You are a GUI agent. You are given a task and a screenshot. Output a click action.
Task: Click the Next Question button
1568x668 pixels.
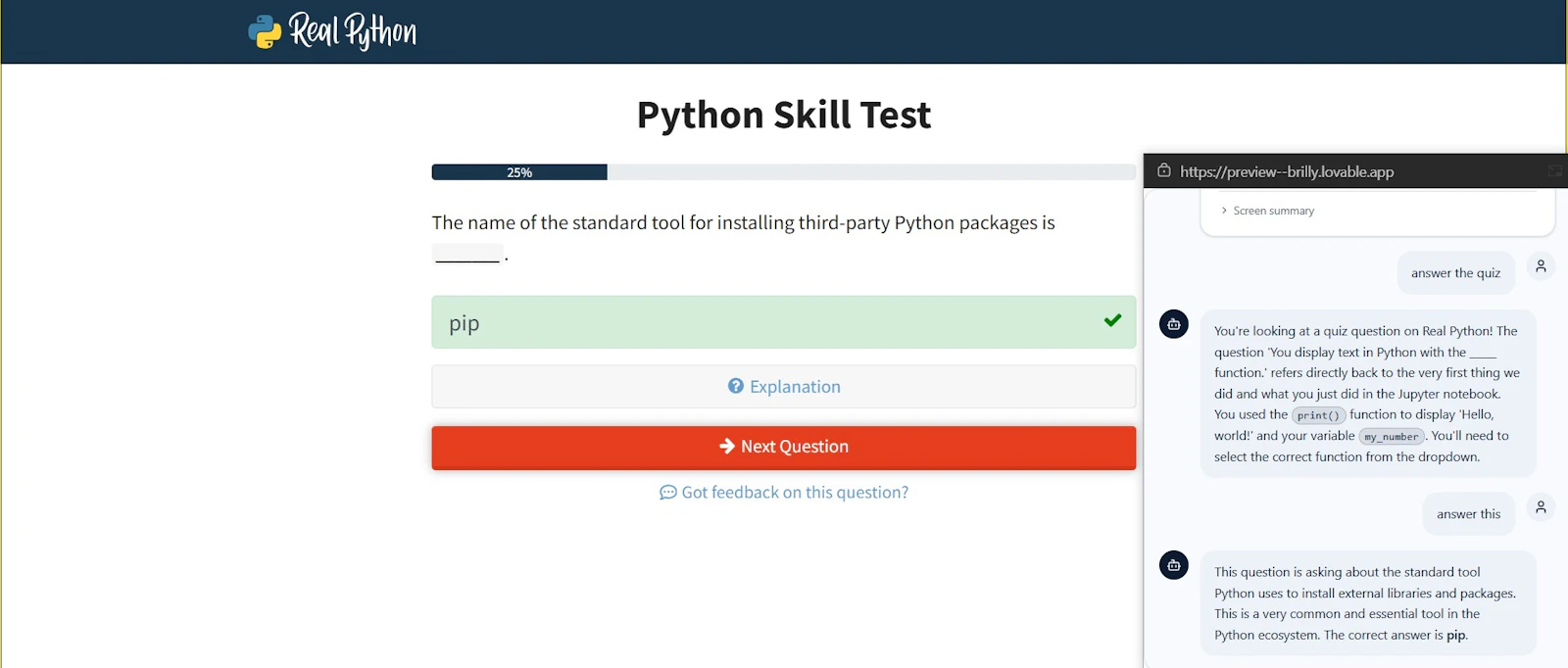[x=784, y=448]
